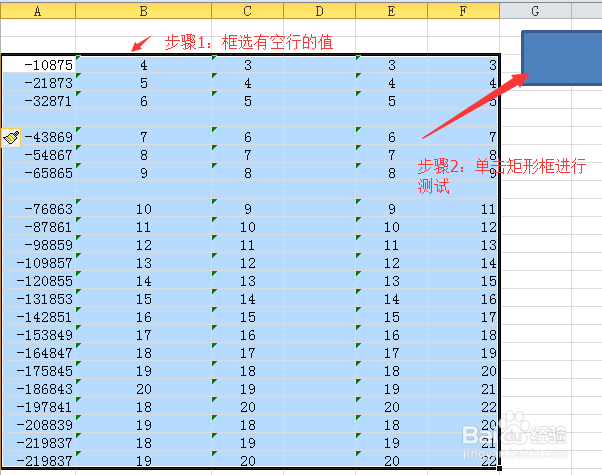Select column E header
602x475 pixels.
(391, 11)
